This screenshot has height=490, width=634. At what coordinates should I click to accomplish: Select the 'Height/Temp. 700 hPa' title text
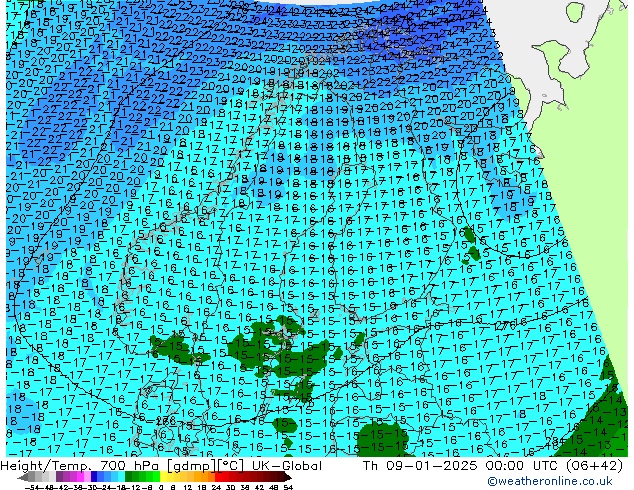pyautogui.click(x=80, y=466)
